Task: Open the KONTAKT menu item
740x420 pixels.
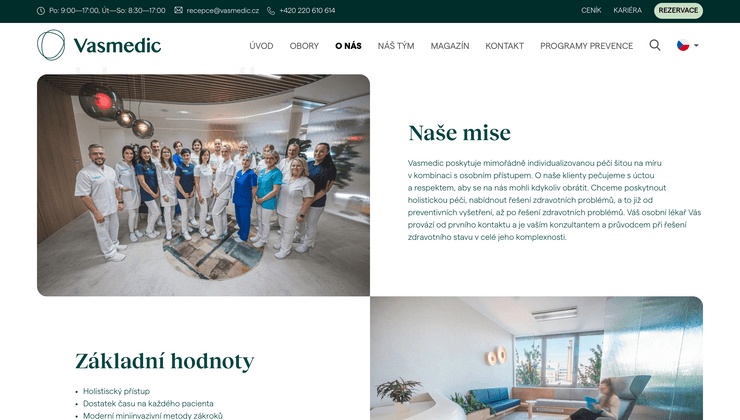Action: coord(505,46)
